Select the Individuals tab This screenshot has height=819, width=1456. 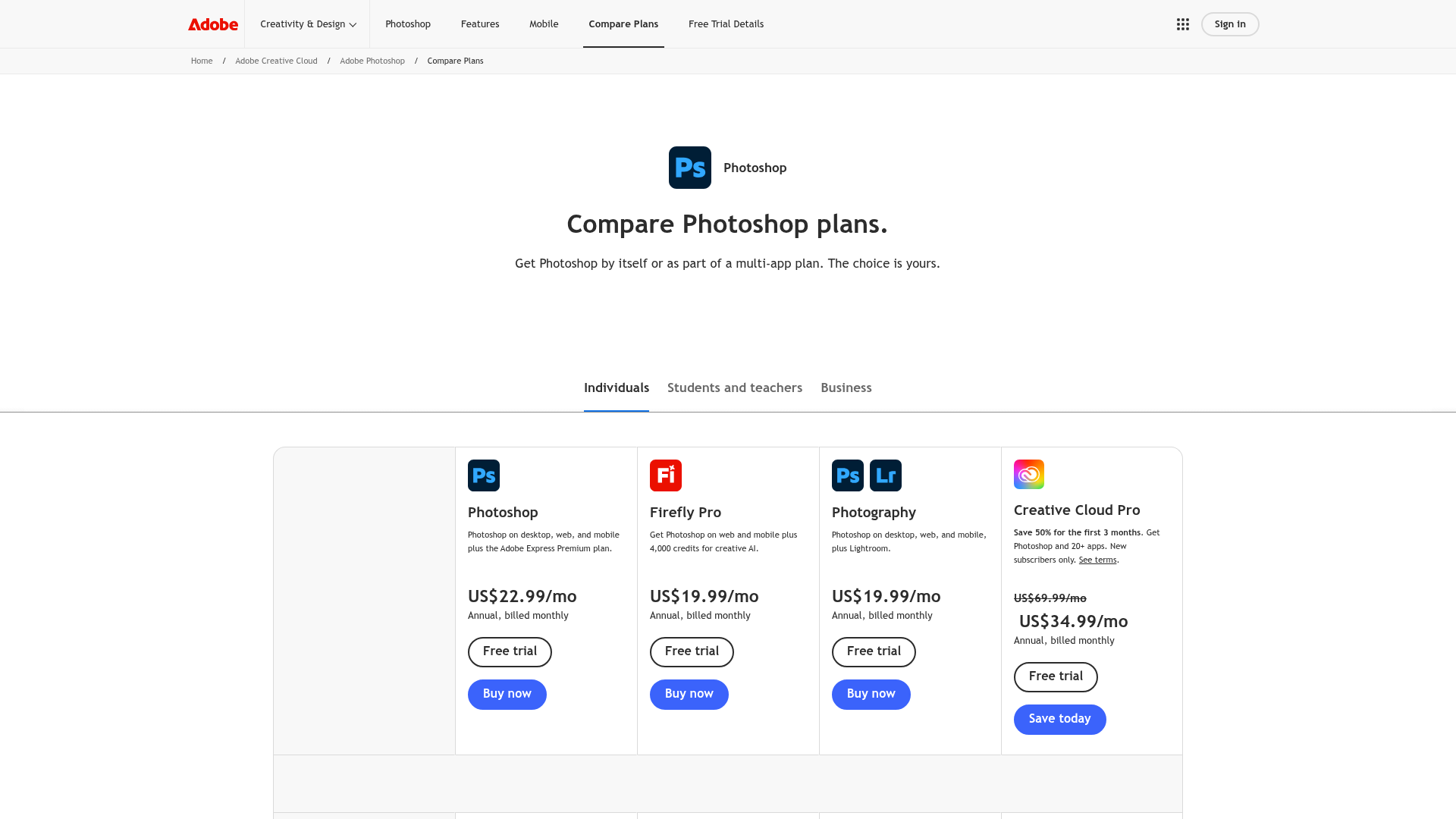tap(617, 388)
